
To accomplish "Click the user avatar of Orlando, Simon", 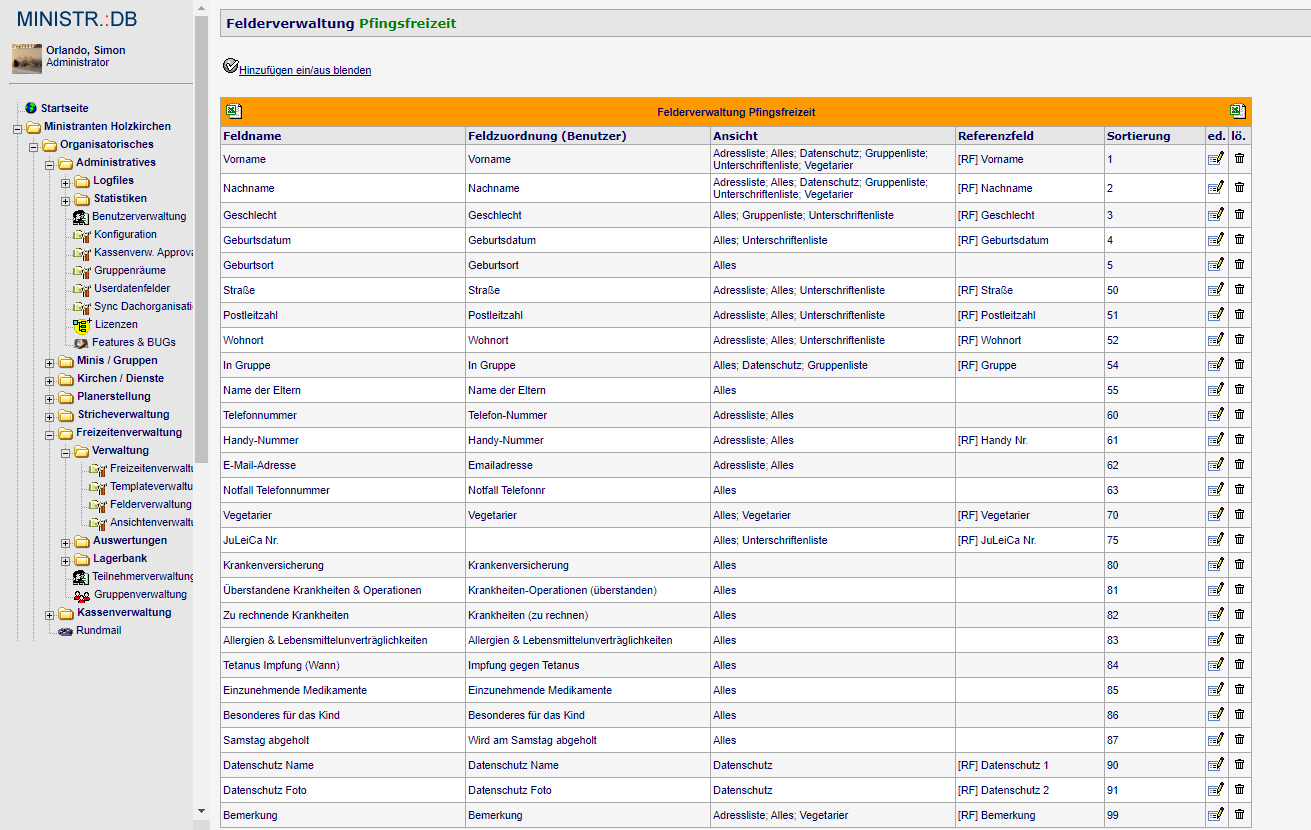I will tap(27, 59).
